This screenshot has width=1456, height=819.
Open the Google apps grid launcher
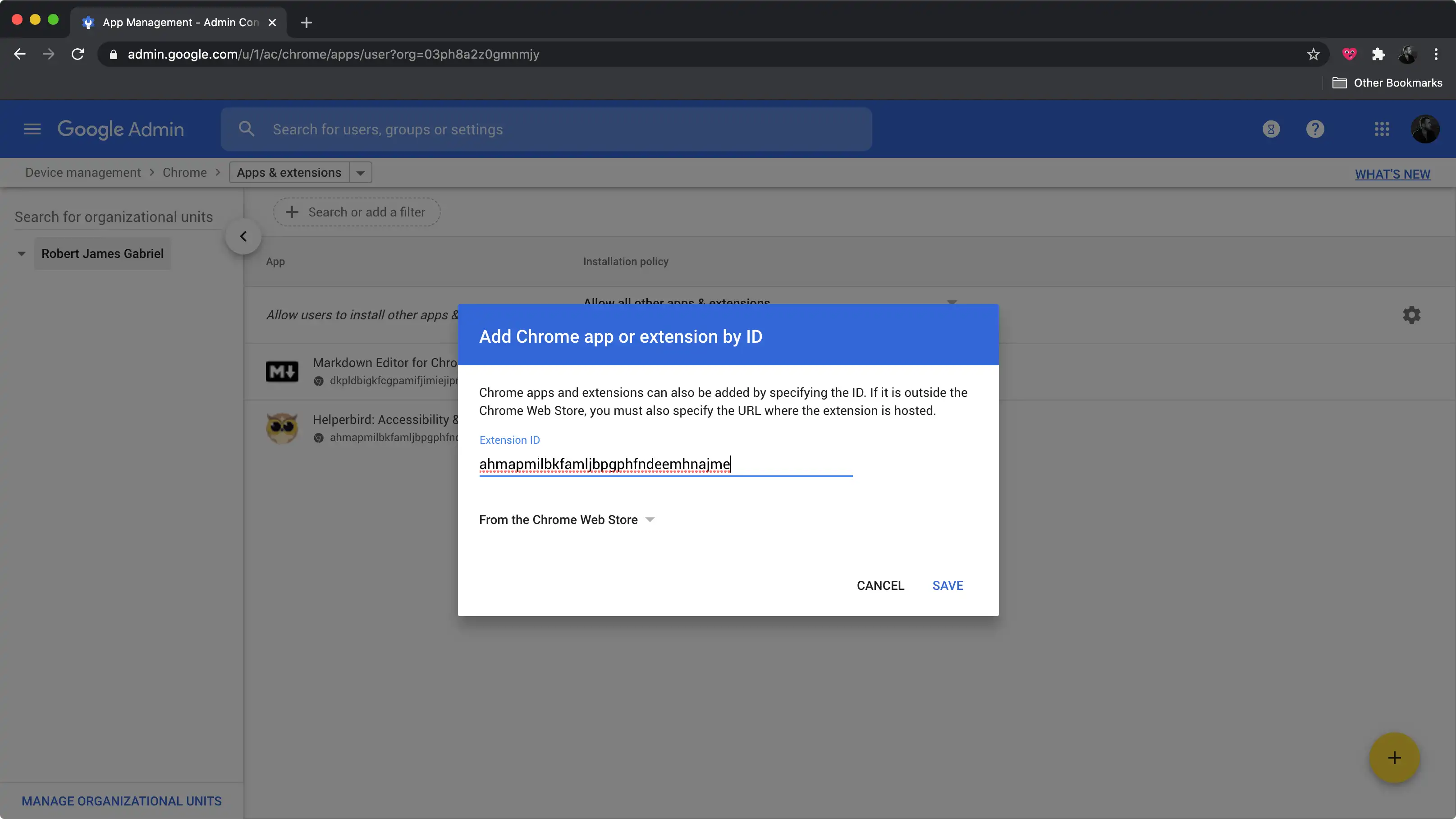pos(1381,129)
